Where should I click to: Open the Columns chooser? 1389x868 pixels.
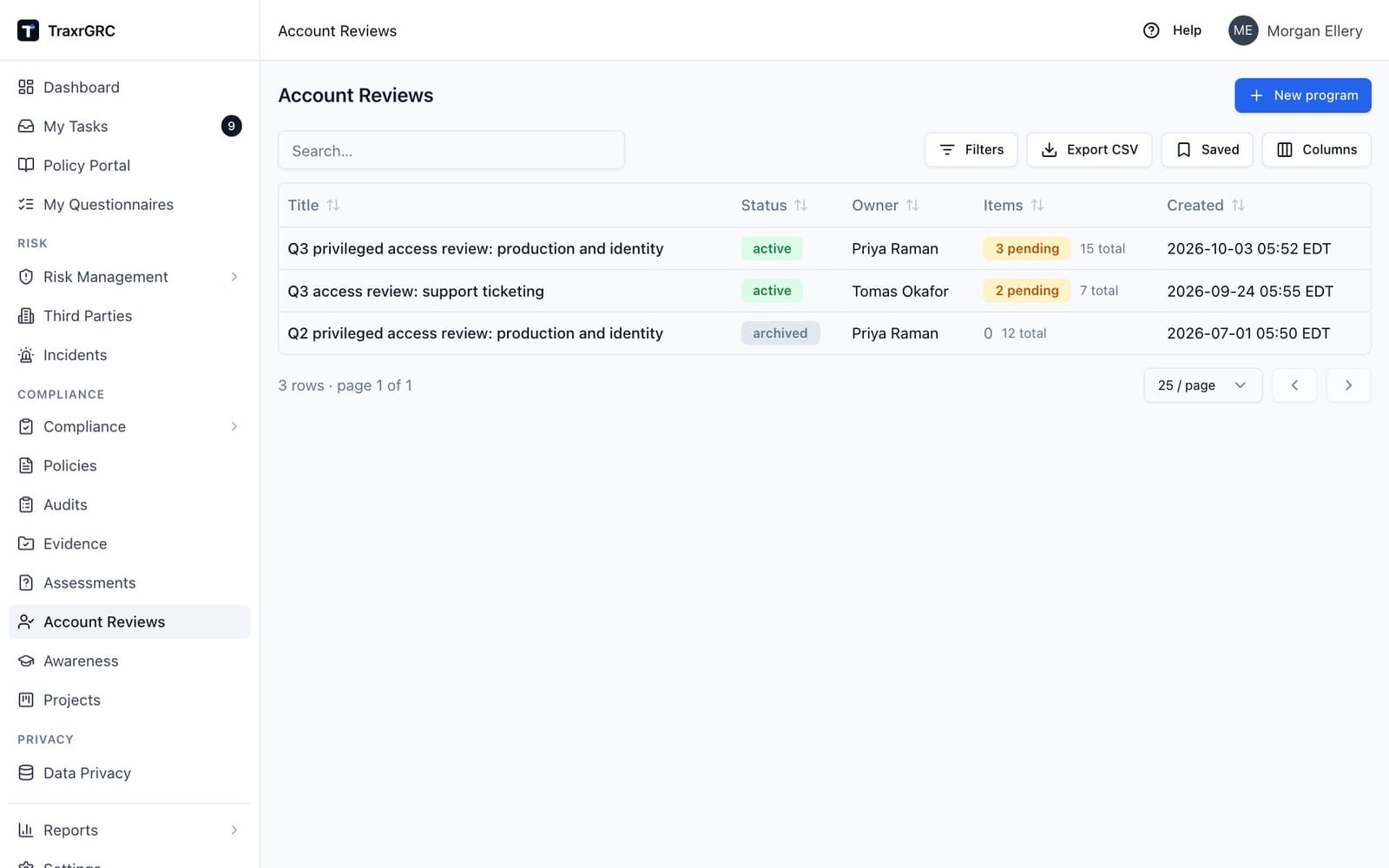(1316, 149)
